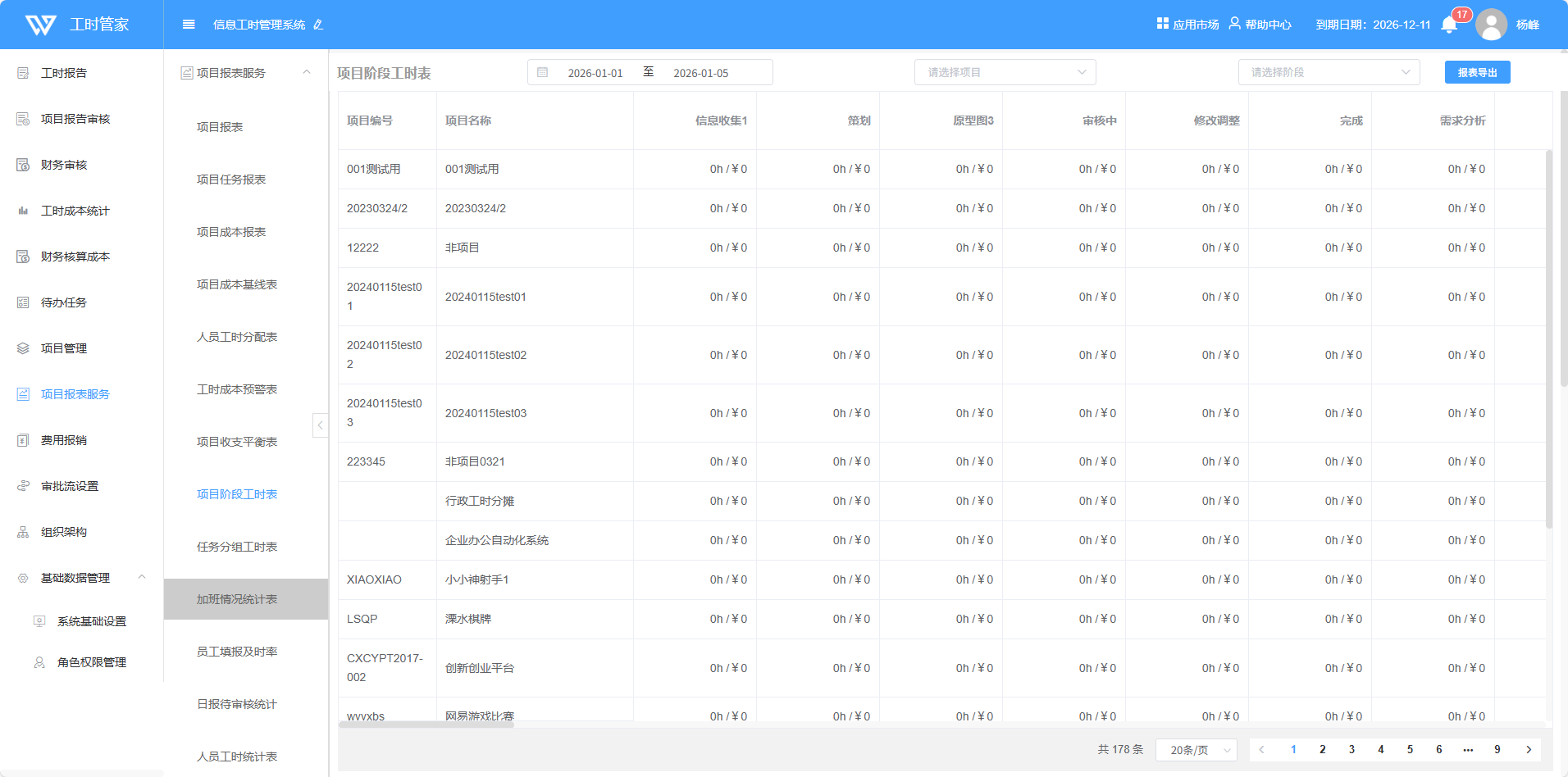Open the 应用市场 grid icon
This screenshot has width=1568, height=777.
(1162, 24)
